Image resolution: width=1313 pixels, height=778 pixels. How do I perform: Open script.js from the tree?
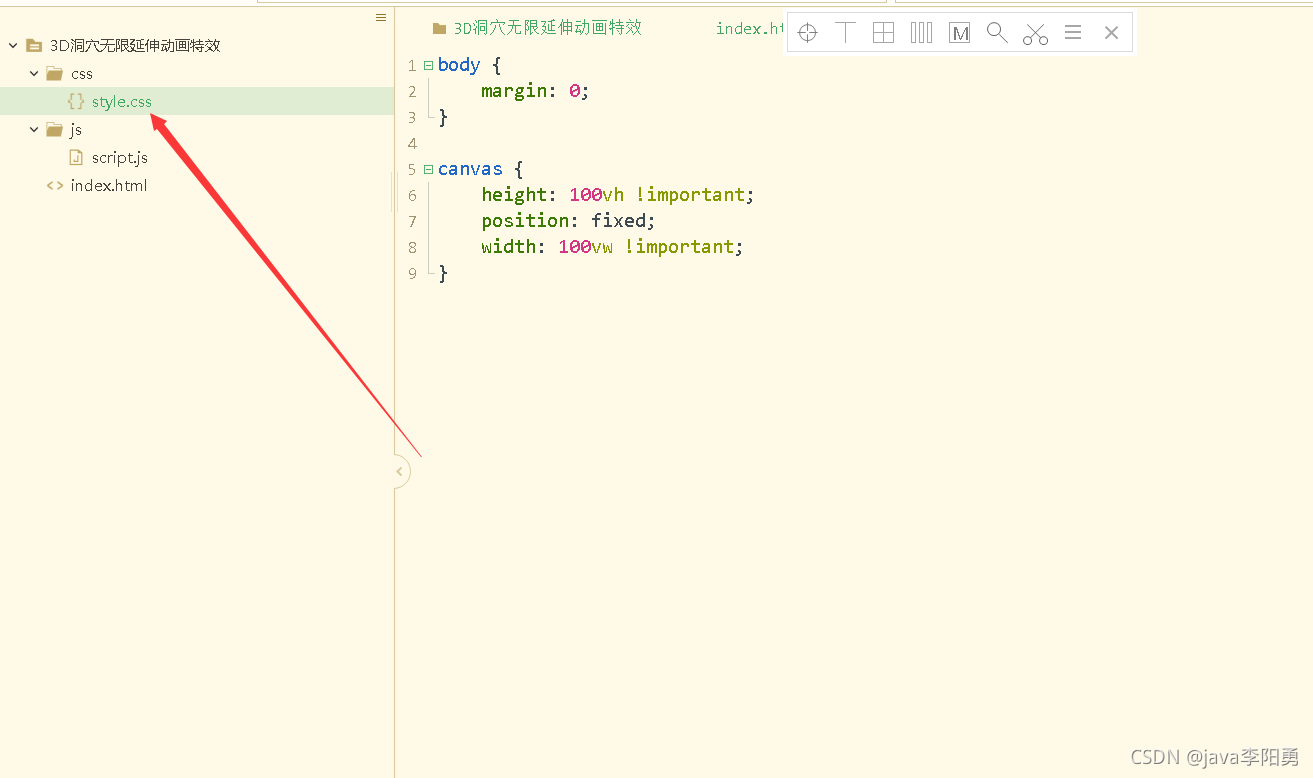[x=120, y=158]
